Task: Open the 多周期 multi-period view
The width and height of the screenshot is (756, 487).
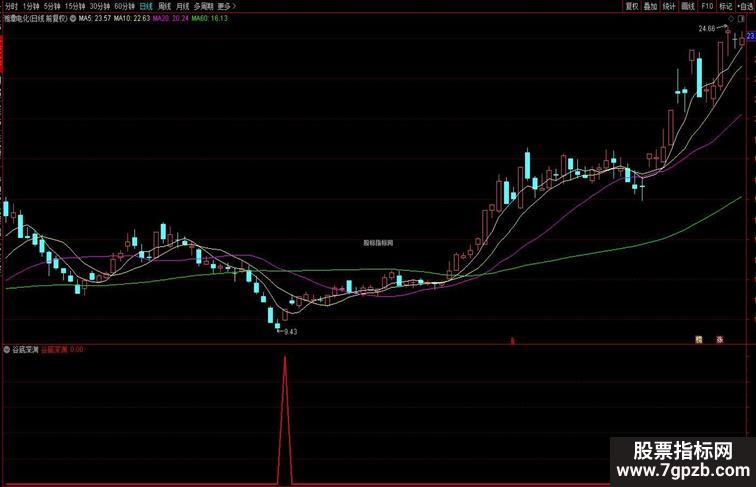Action: [x=203, y=6]
